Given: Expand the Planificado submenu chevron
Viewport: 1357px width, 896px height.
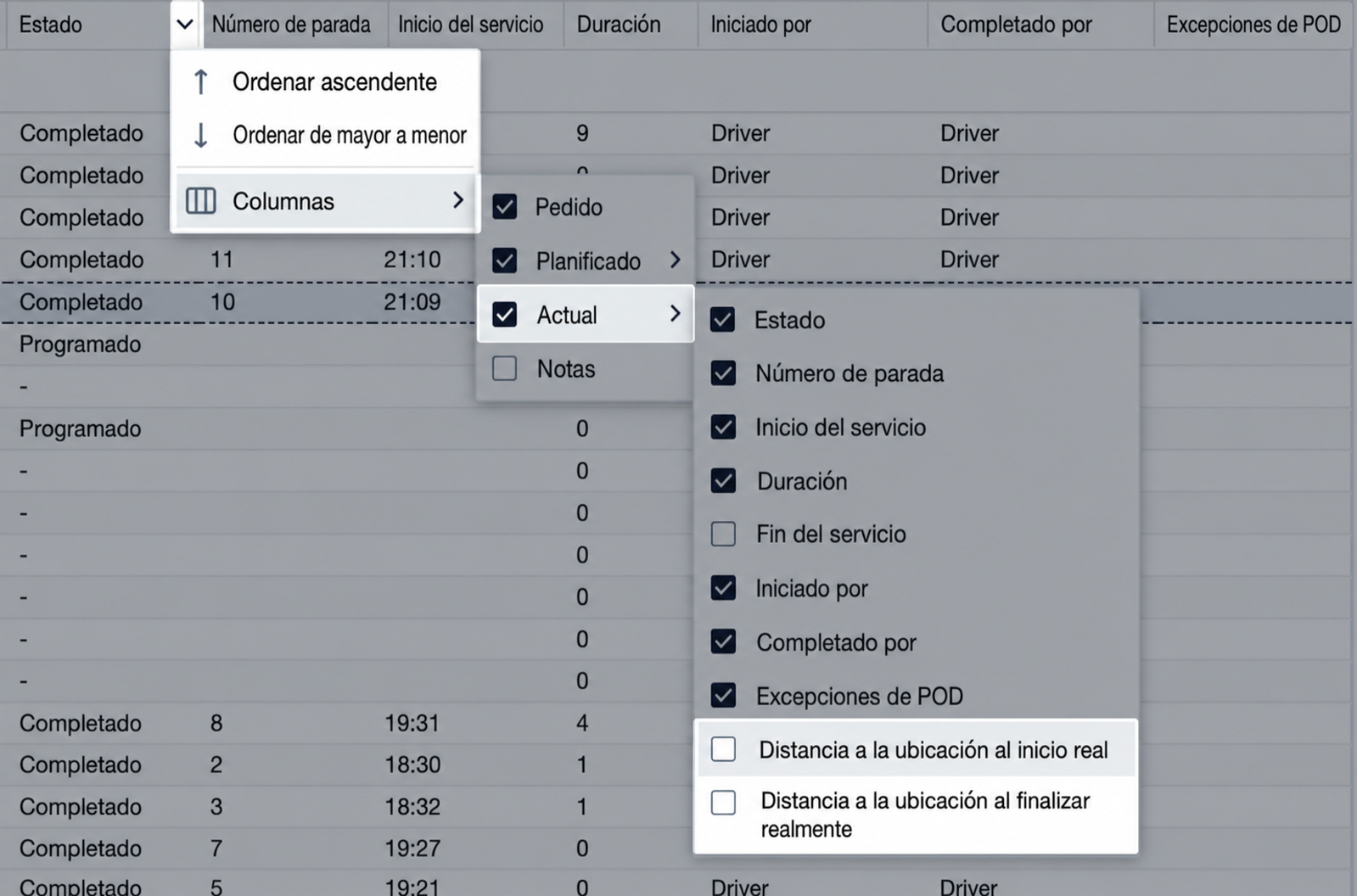Looking at the screenshot, I should pos(675,260).
